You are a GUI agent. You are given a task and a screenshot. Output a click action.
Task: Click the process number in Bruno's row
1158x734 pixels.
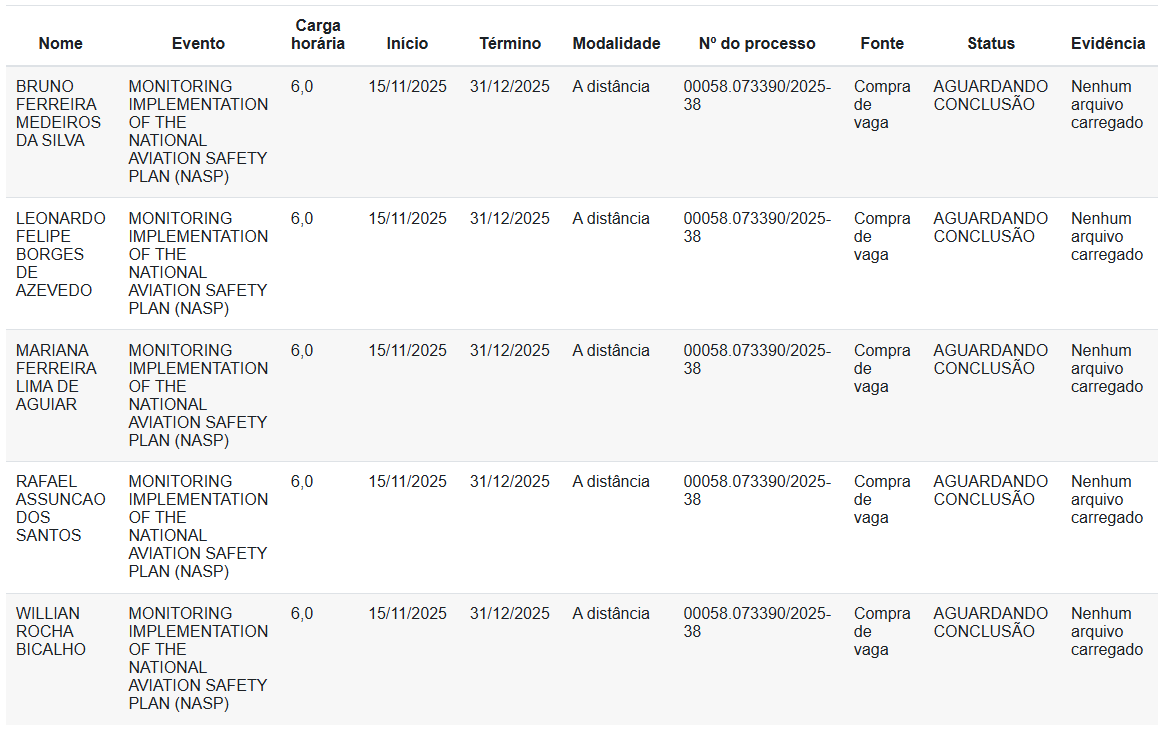[x=757, y=95]
